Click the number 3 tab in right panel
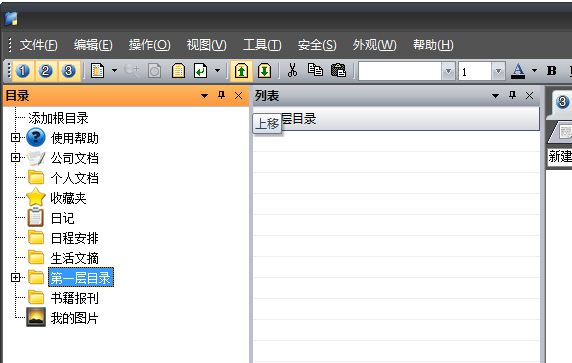 (562, 102)
